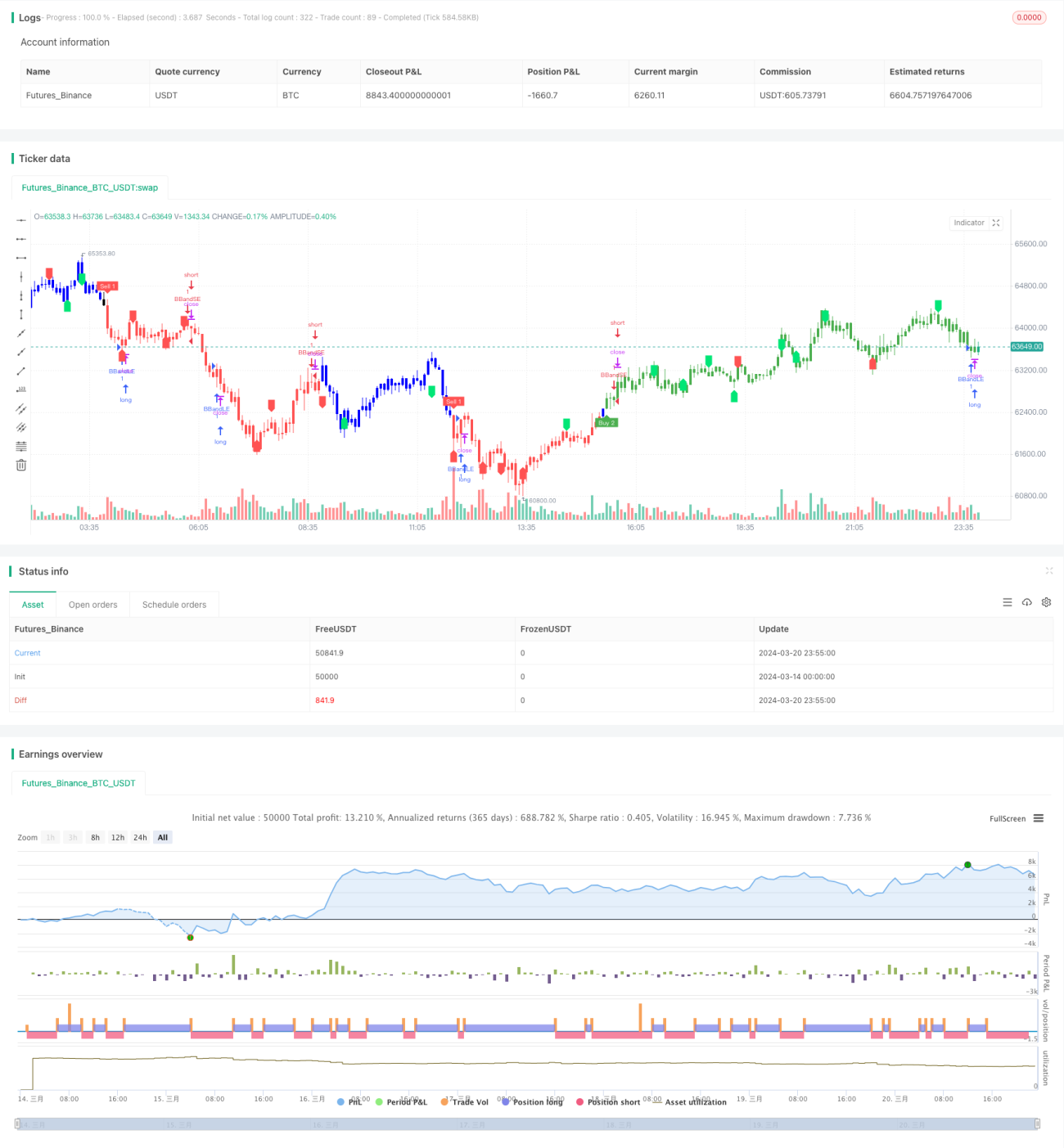Select the vertical line drawing tool
This screenshot has height=1148, width=1064.
click(21, 277)
